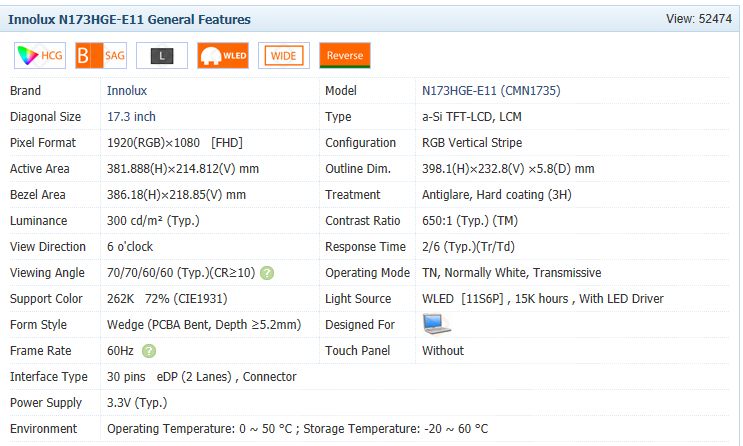Click the Environment row label
Screen dimensions: 743x446
tap(44, 429)
